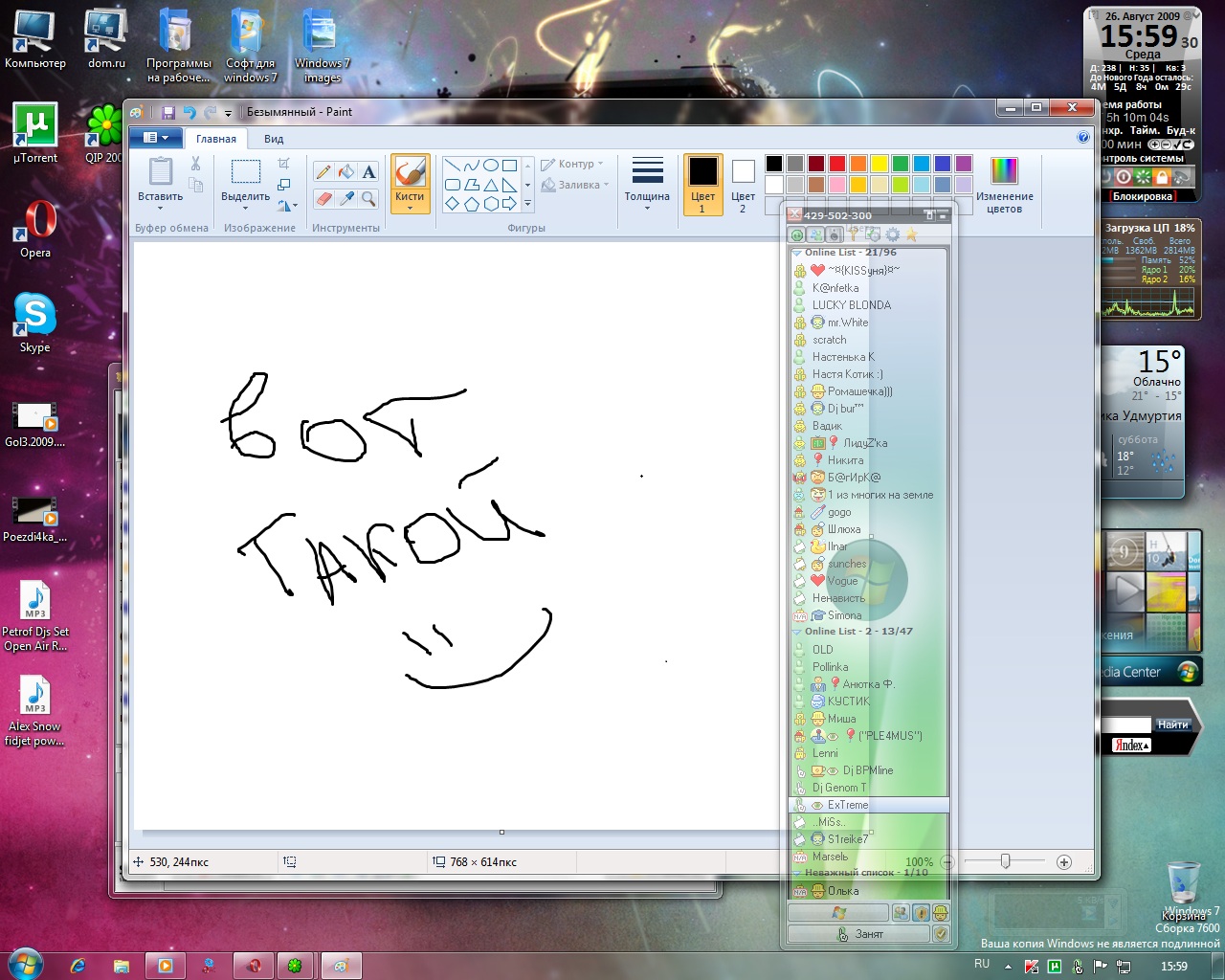
Task: Click the key icon in QIP toolbar
Action: (x=854, y=234)
